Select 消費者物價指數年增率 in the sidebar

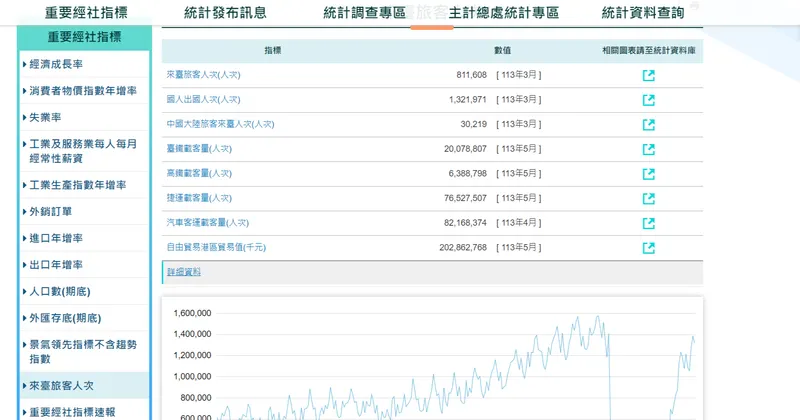click(84, 91)
